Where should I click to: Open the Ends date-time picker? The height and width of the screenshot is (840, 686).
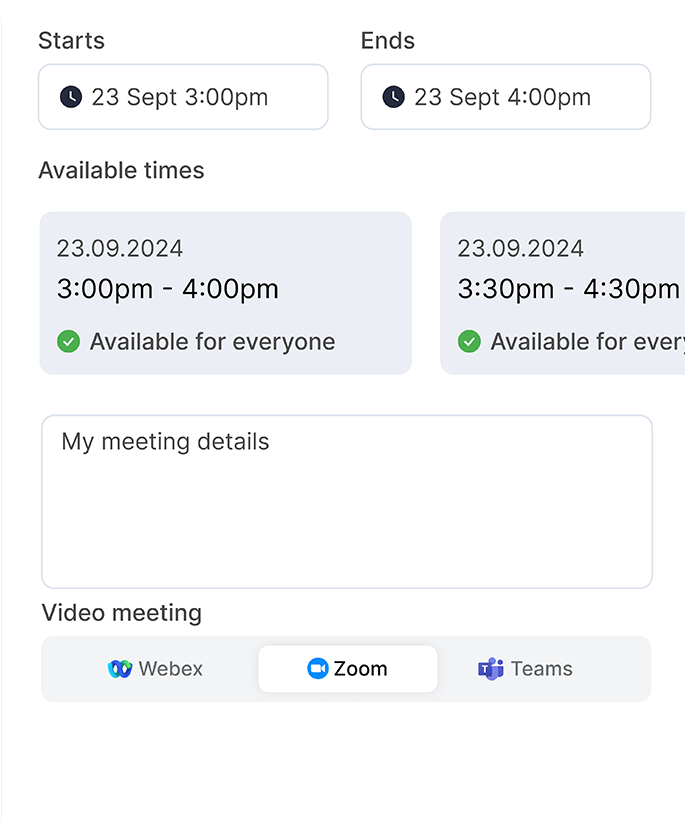coord(506,97)
